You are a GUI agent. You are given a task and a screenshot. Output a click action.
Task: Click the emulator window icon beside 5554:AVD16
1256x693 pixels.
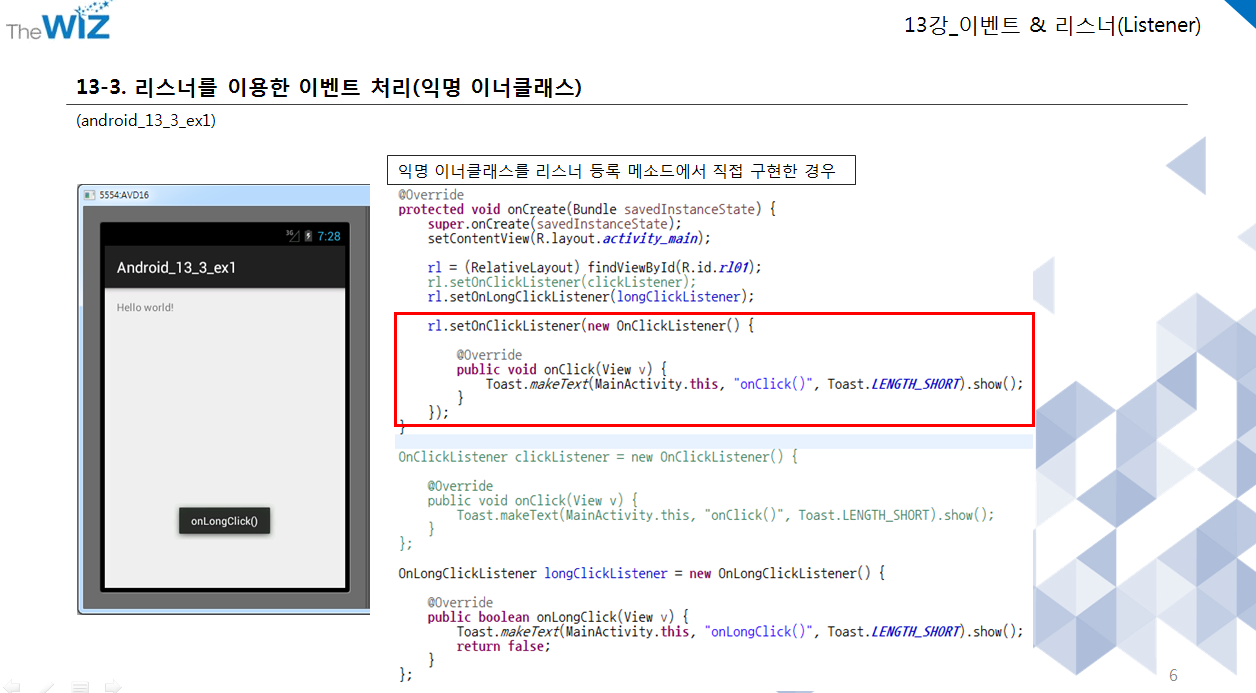click(89, 194)
